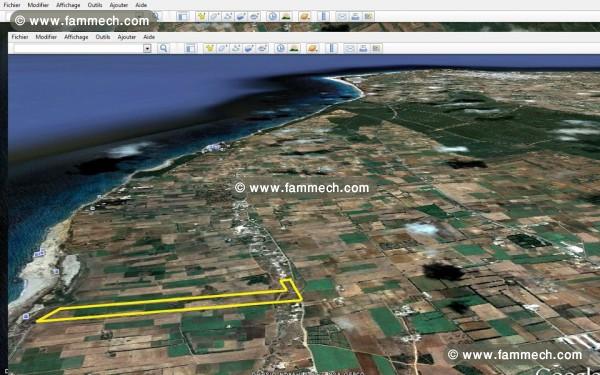Open the Outils menu in front window
The width and height of the screenshot is (600, 375).
103,37
